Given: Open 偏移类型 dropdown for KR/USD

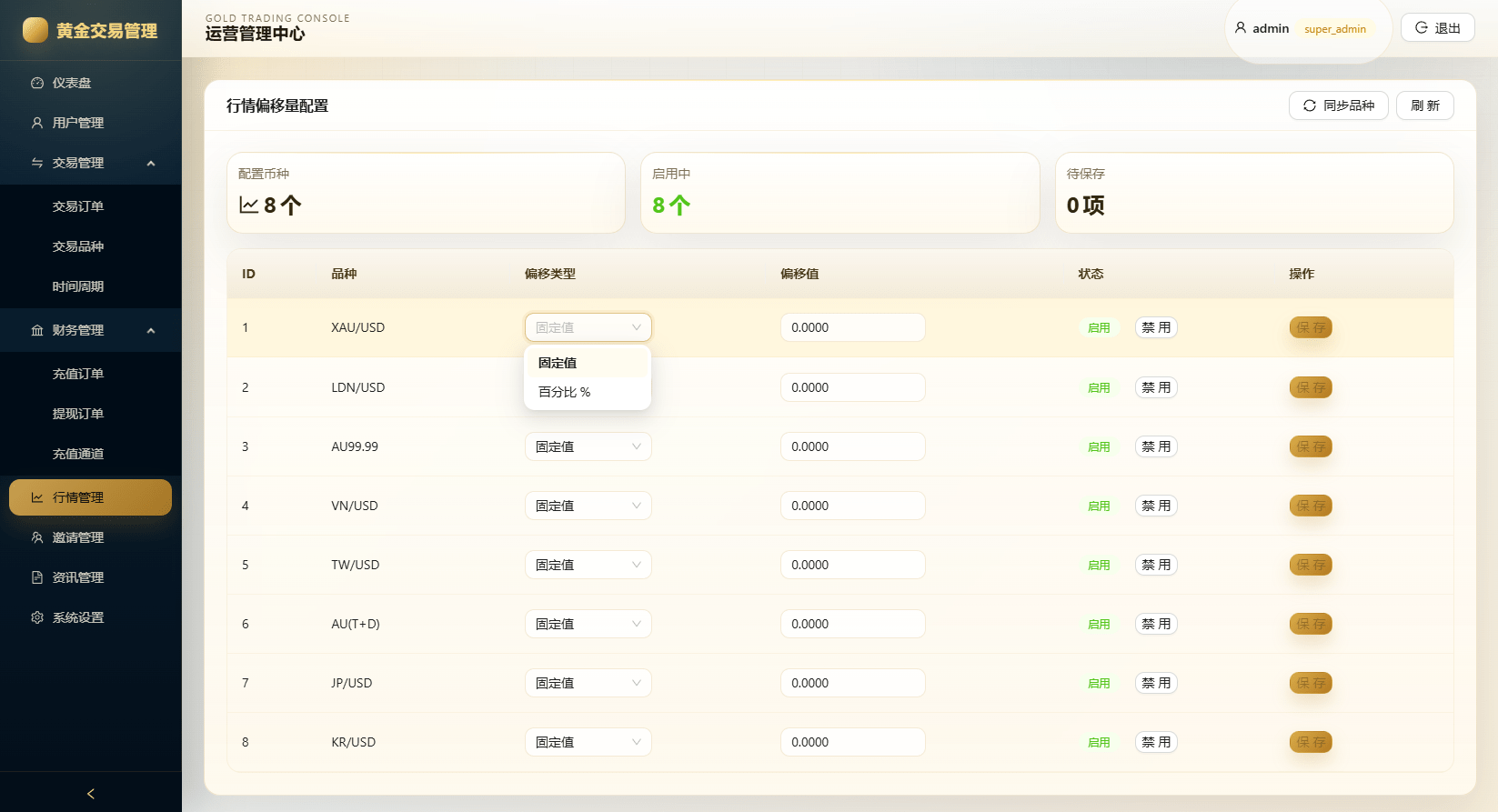Looking at the screenshot, I should click(x=588, y=742).
